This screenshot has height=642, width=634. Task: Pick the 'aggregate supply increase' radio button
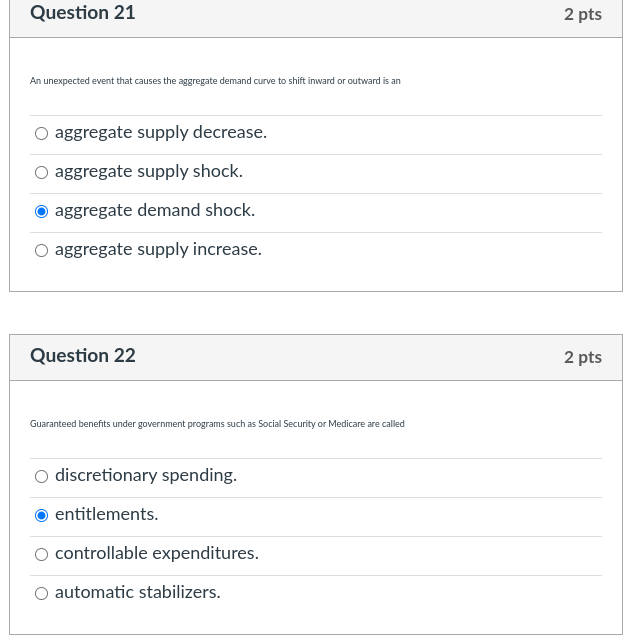click(x=41, y=251)
